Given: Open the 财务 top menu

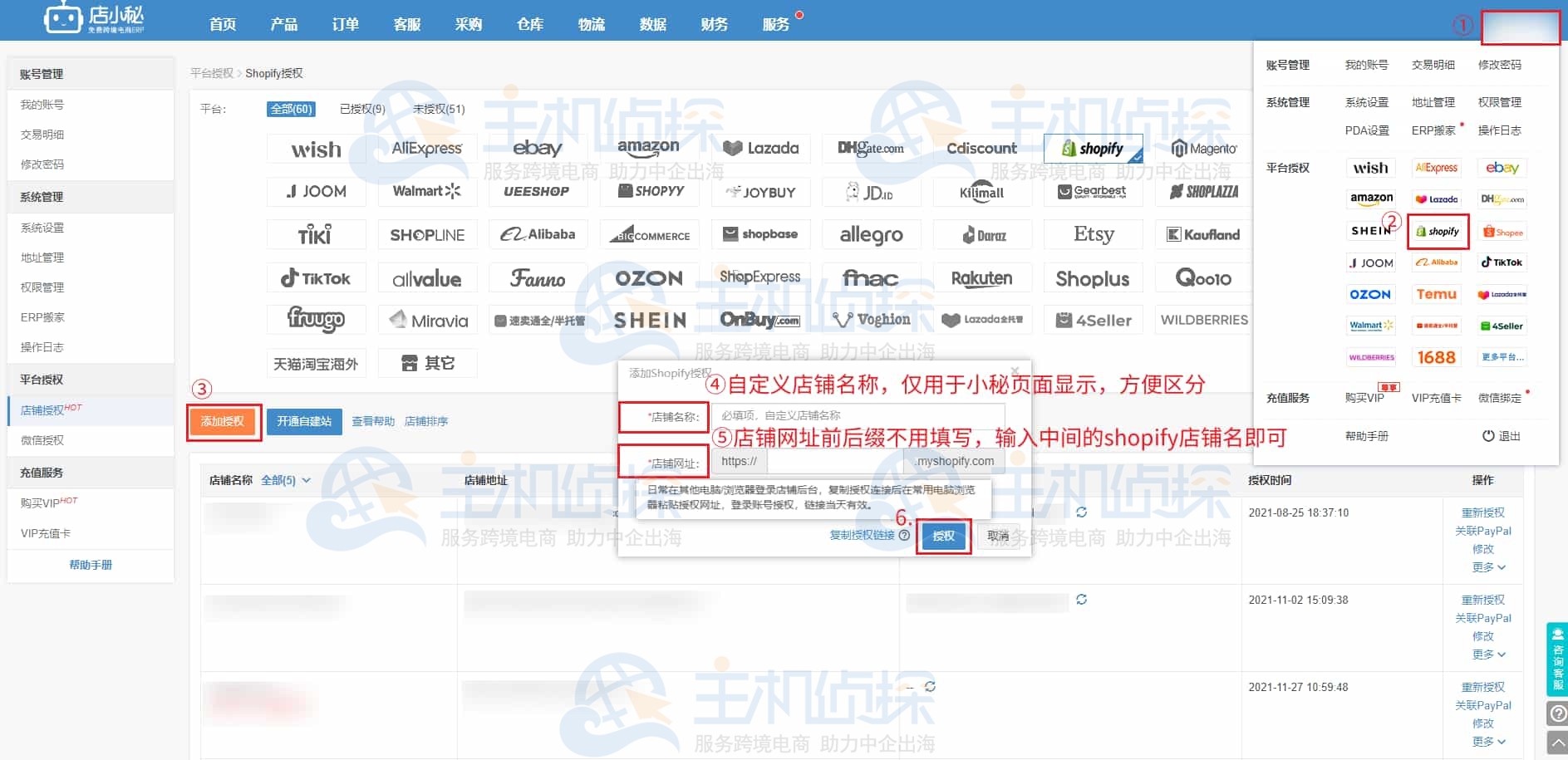Looking at the screenshot, I should pos(715,24).
